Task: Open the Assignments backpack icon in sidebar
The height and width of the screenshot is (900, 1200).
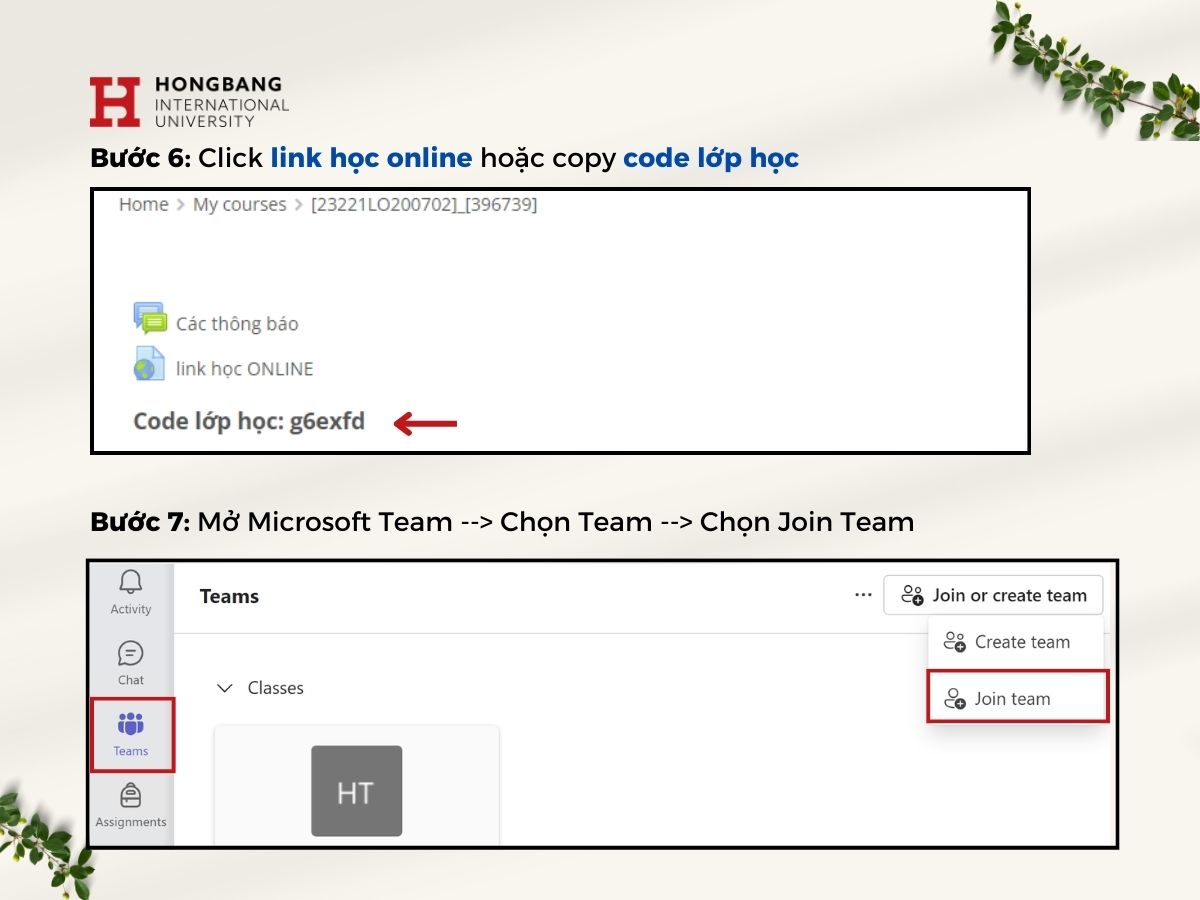Action: [x=130, y=796]
